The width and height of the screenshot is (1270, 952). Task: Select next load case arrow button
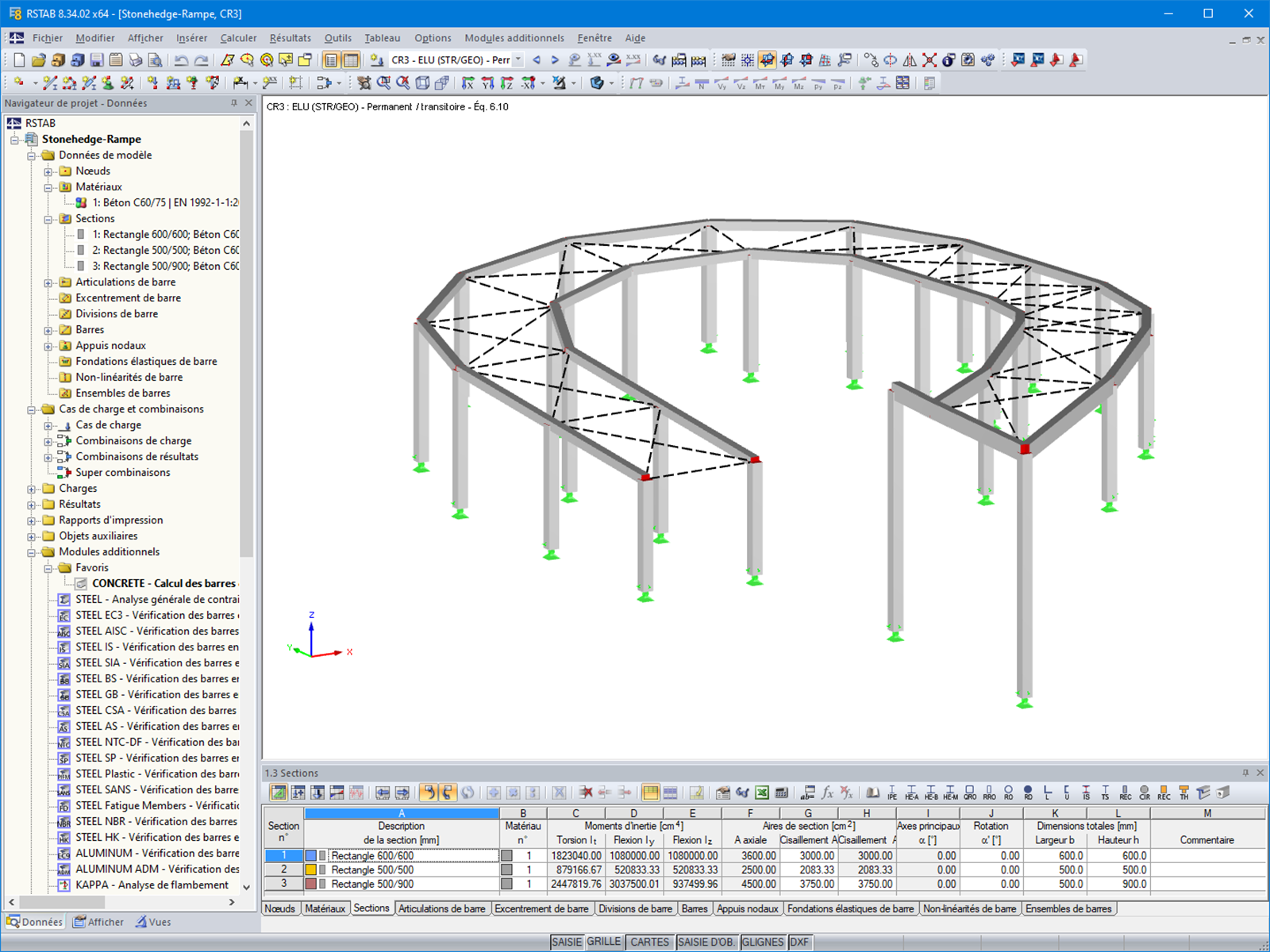[555, 59]
